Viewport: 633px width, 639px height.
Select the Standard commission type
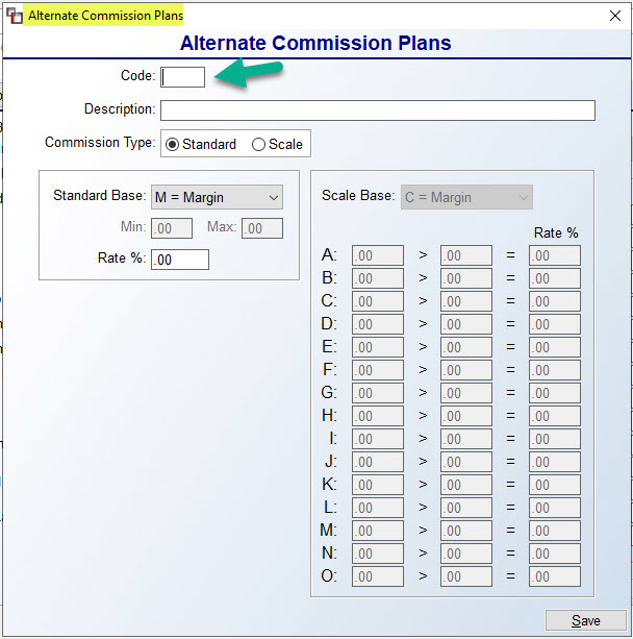click(x=201, y=144)
